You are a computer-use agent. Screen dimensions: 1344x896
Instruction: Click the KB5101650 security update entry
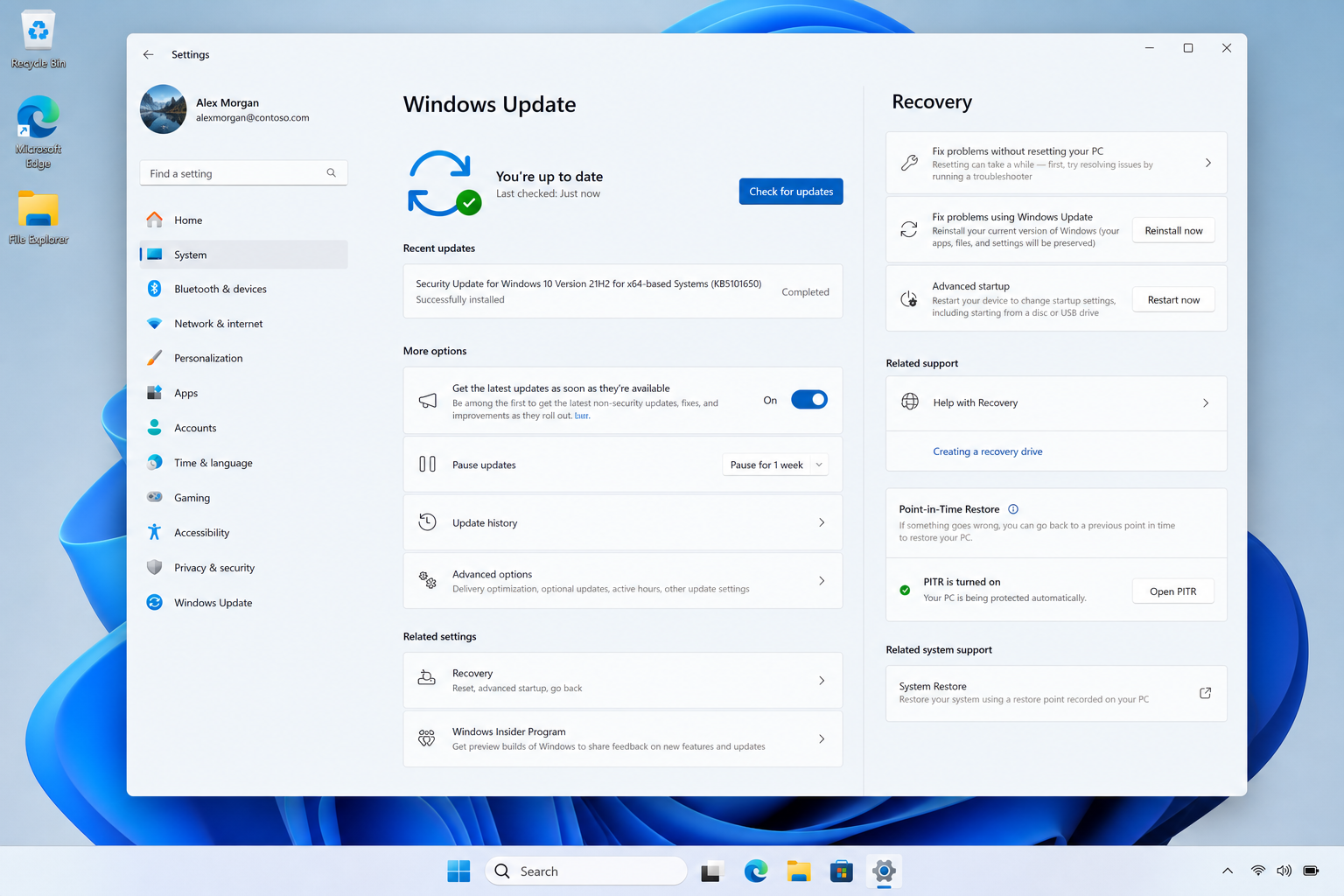(623, 291)
